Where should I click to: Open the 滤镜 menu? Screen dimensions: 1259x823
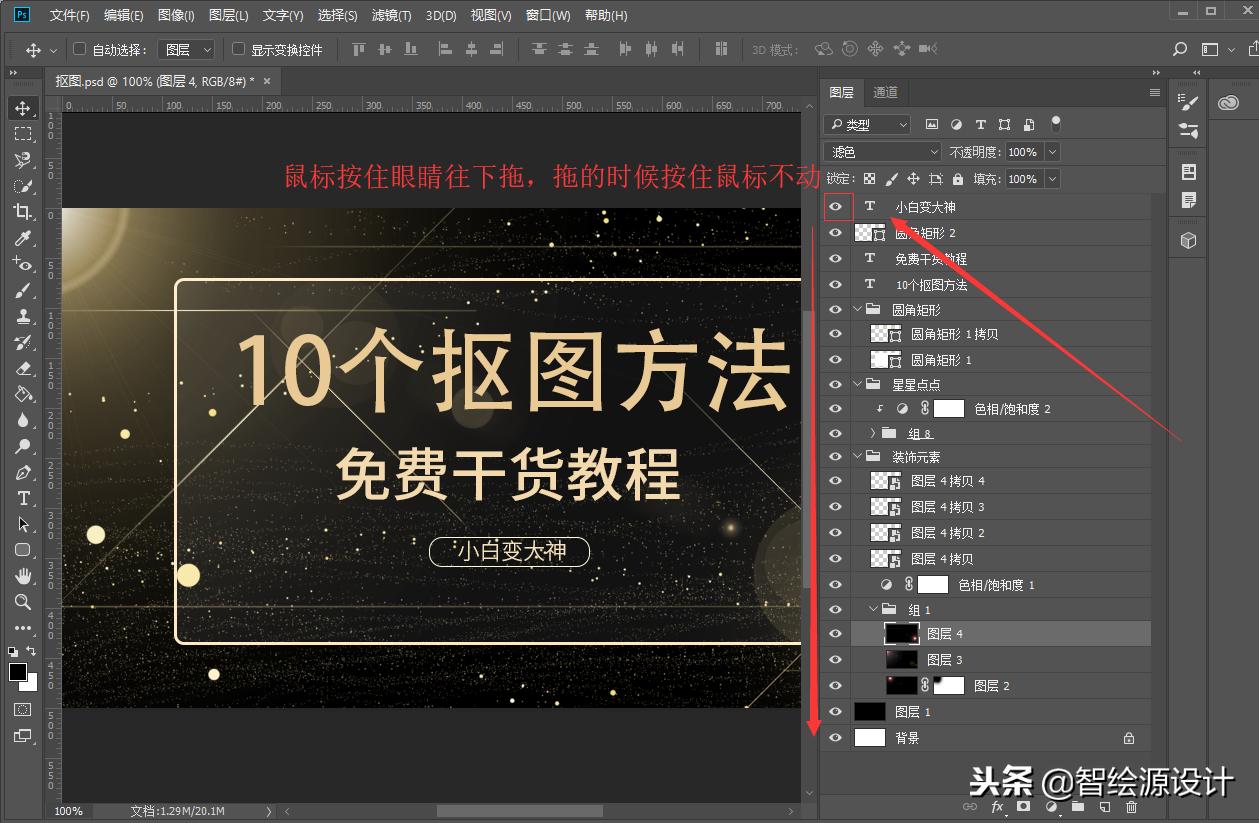391,15
